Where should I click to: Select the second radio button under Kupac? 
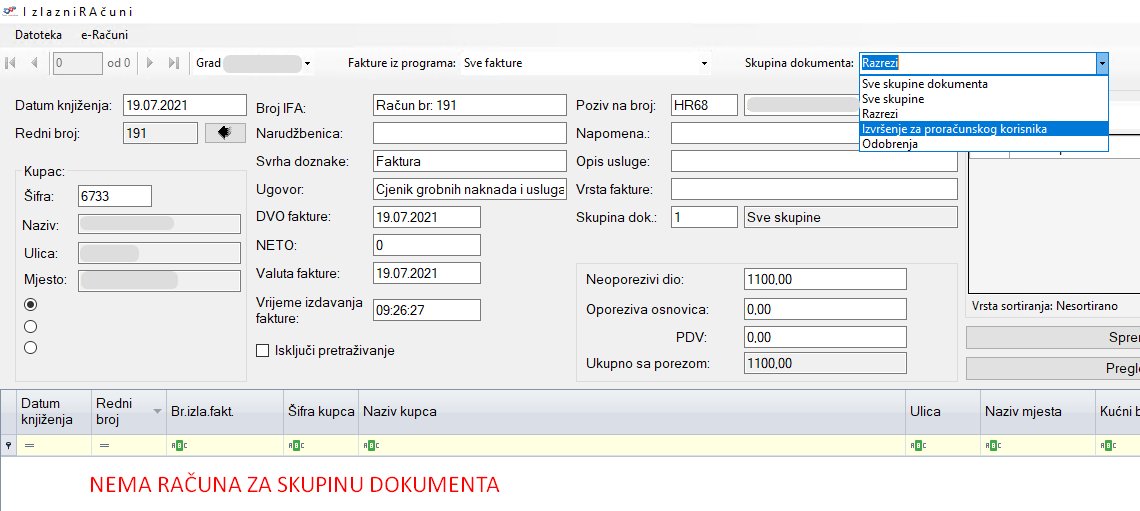pos(30,326)
